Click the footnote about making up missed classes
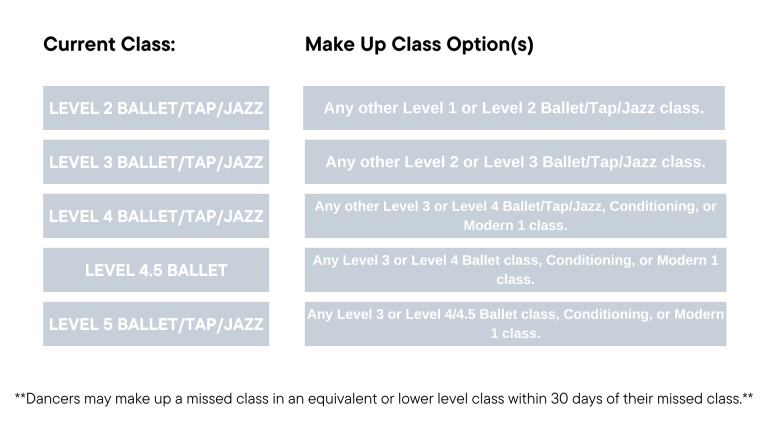The height and width of the screenshot is (432, 768). point(384,398)
